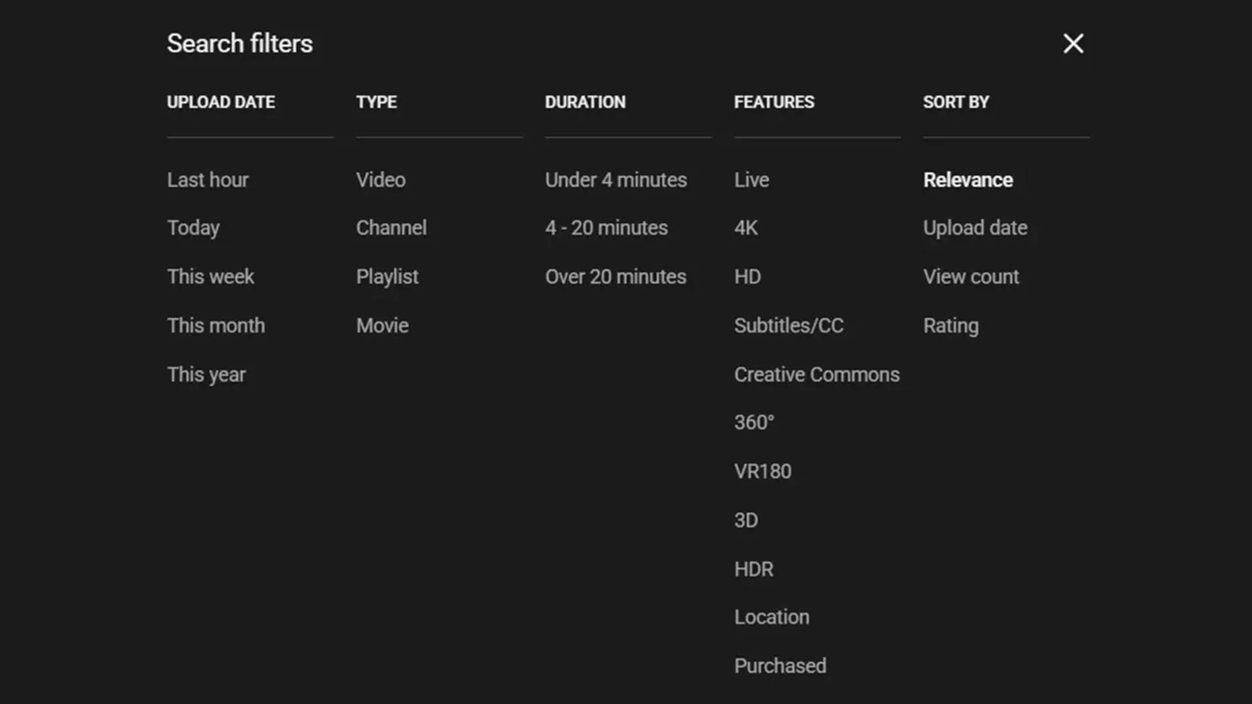This screenshot has width=1252, height=704.
Task: Filter videos uploaded in the last hour
Action: point(207,180)
